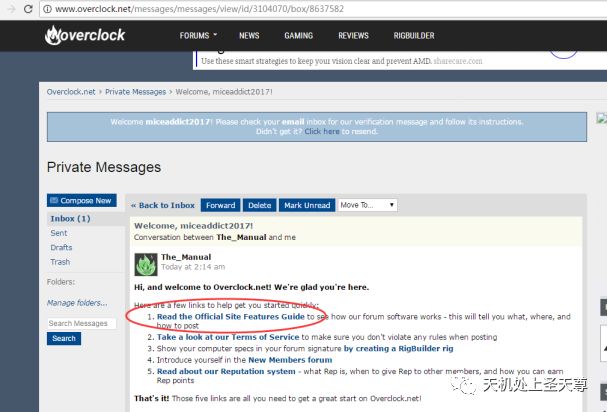Screen dimensions: 607x412
Task: Open the Inbox (1) folder
Action: 70,219
